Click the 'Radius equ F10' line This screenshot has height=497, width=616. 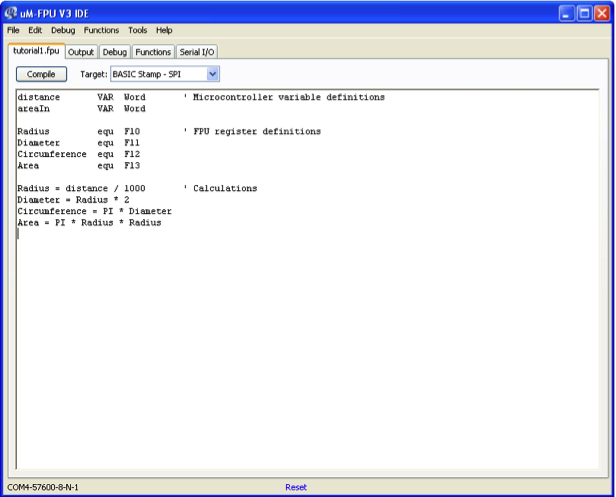[79, 131]
